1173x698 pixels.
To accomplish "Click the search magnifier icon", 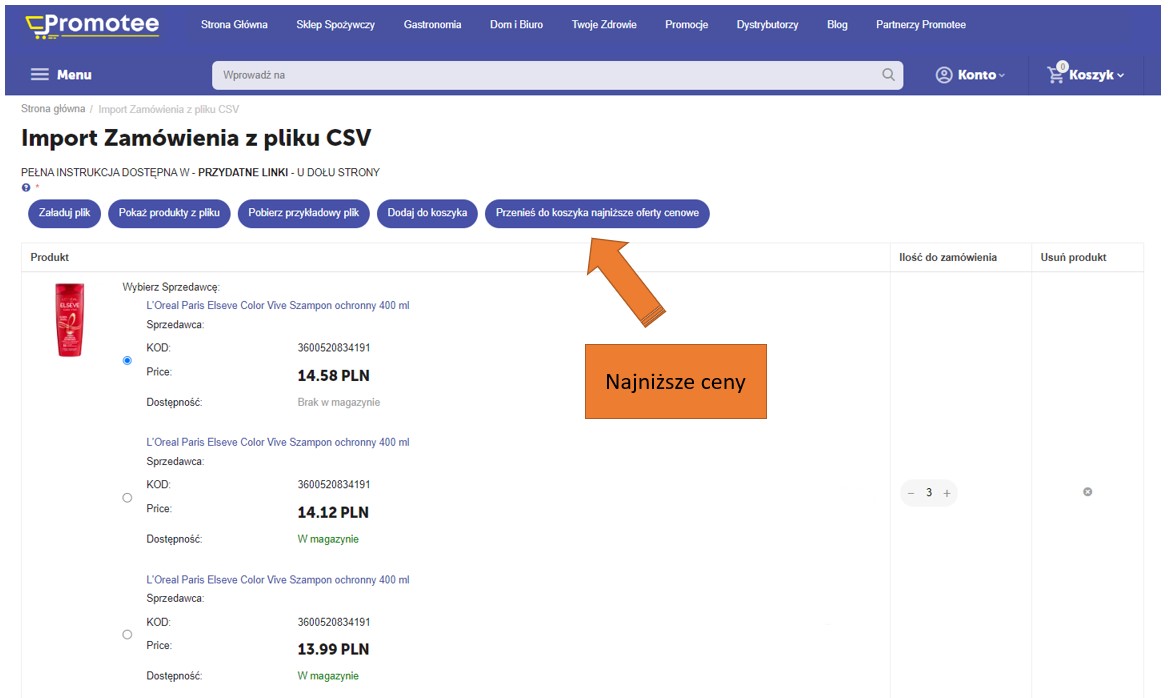I will (x=888, y=75).
